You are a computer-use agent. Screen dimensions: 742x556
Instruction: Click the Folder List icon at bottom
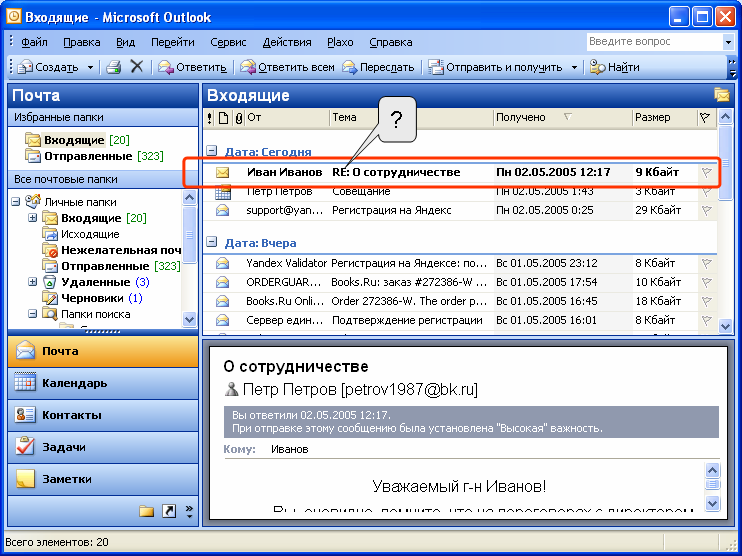point(147,511)
